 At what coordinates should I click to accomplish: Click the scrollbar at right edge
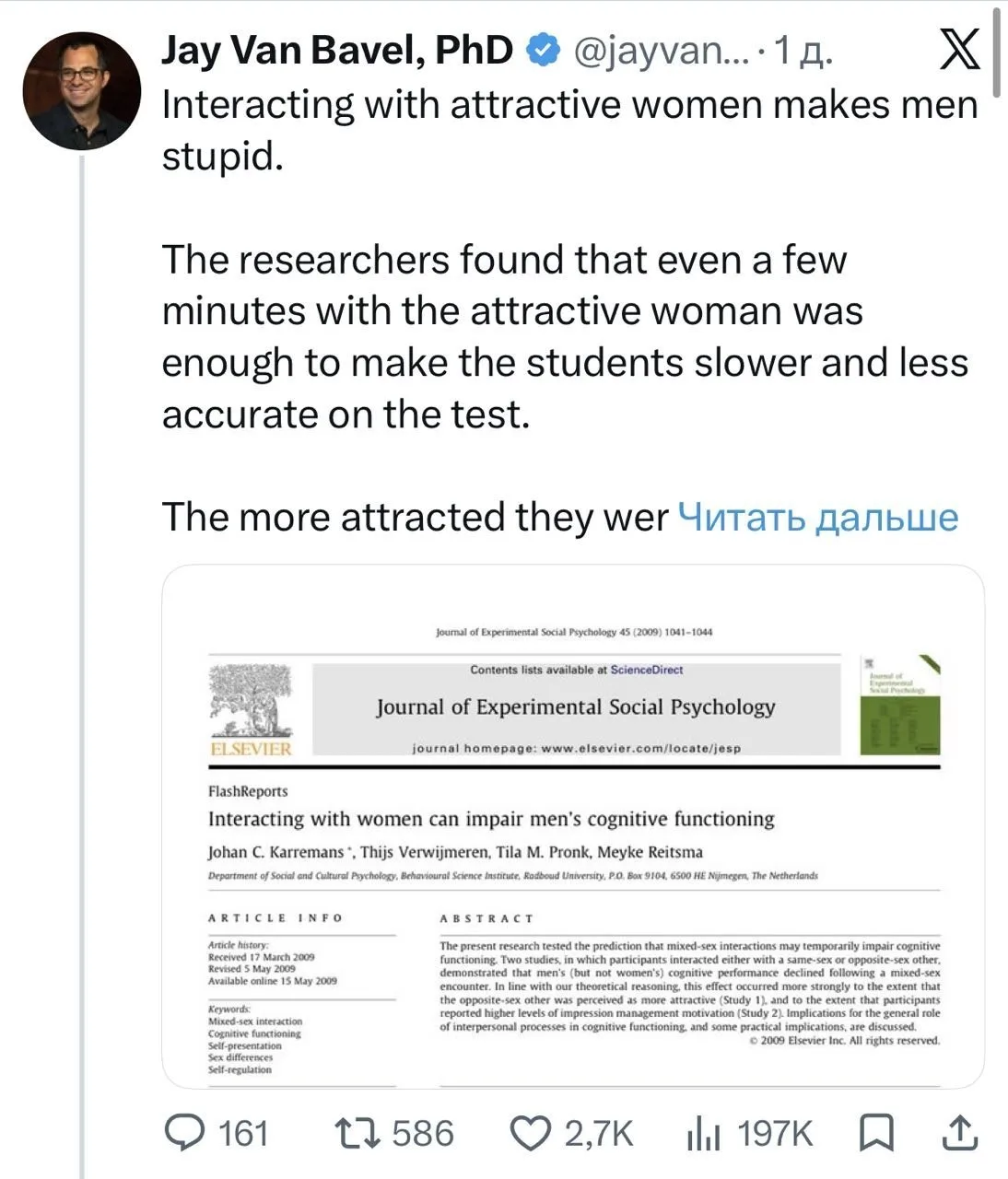tap(996, 53)
